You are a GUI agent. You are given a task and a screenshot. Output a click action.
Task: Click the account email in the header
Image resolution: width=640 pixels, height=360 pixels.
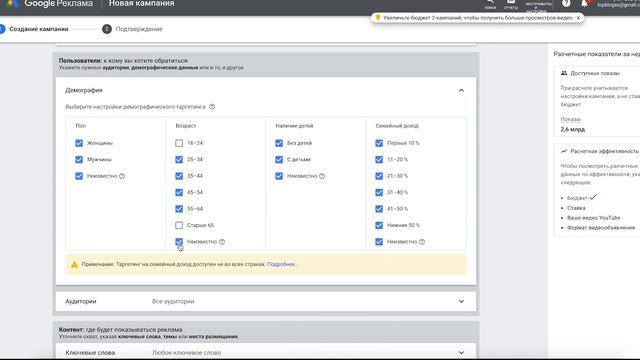pyautogui.click(x=618, y=5)
